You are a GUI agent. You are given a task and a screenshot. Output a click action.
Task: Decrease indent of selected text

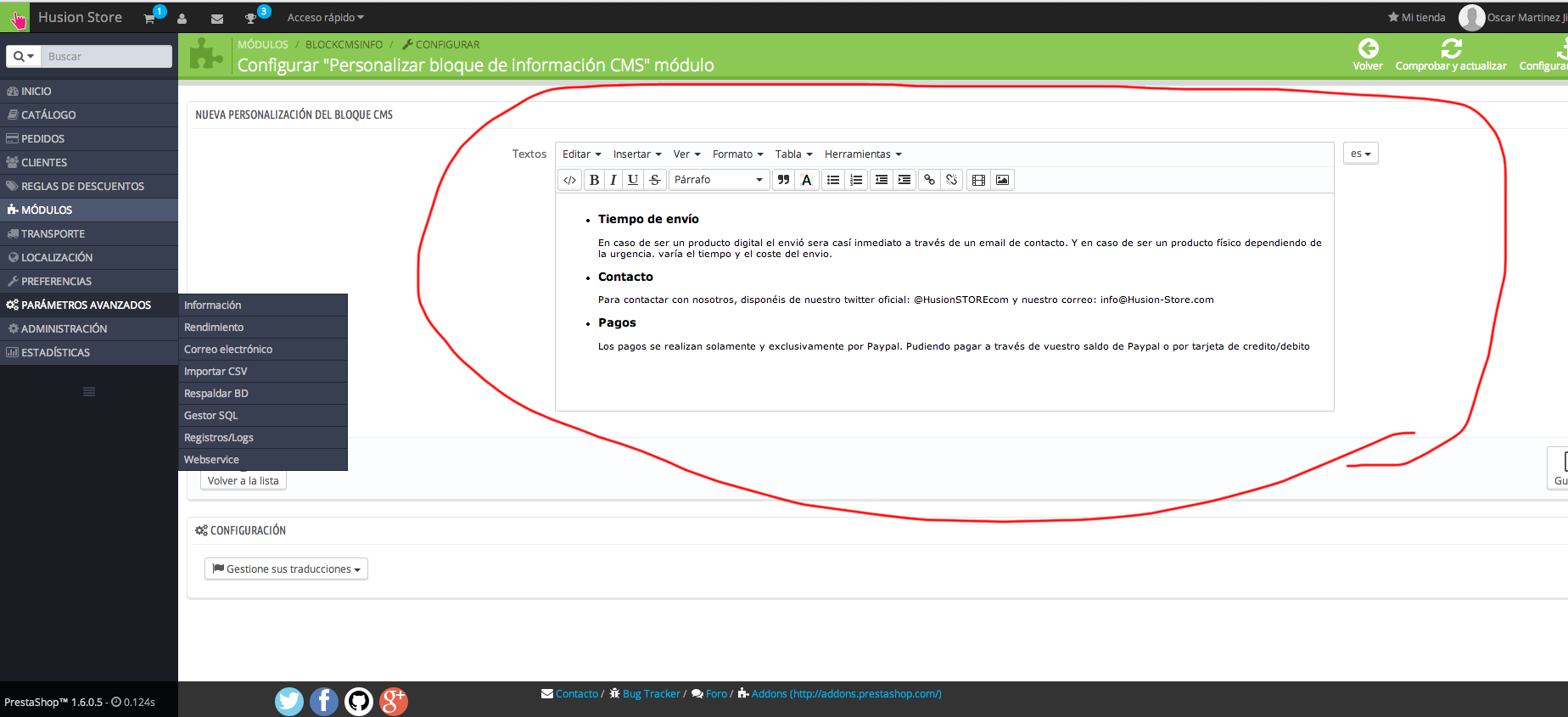click(x=882, y=180)
